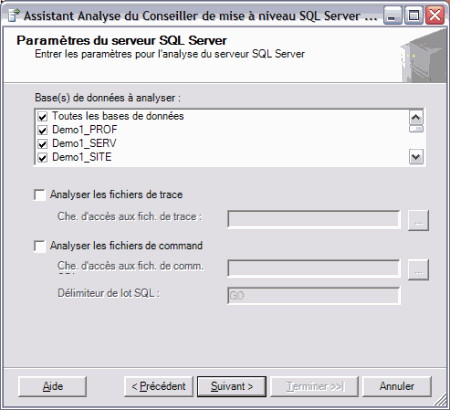Uncheck Toutes les bases de données
This screenshot has height=410, width=450.
pyautogui.click(x=42, y=117)
